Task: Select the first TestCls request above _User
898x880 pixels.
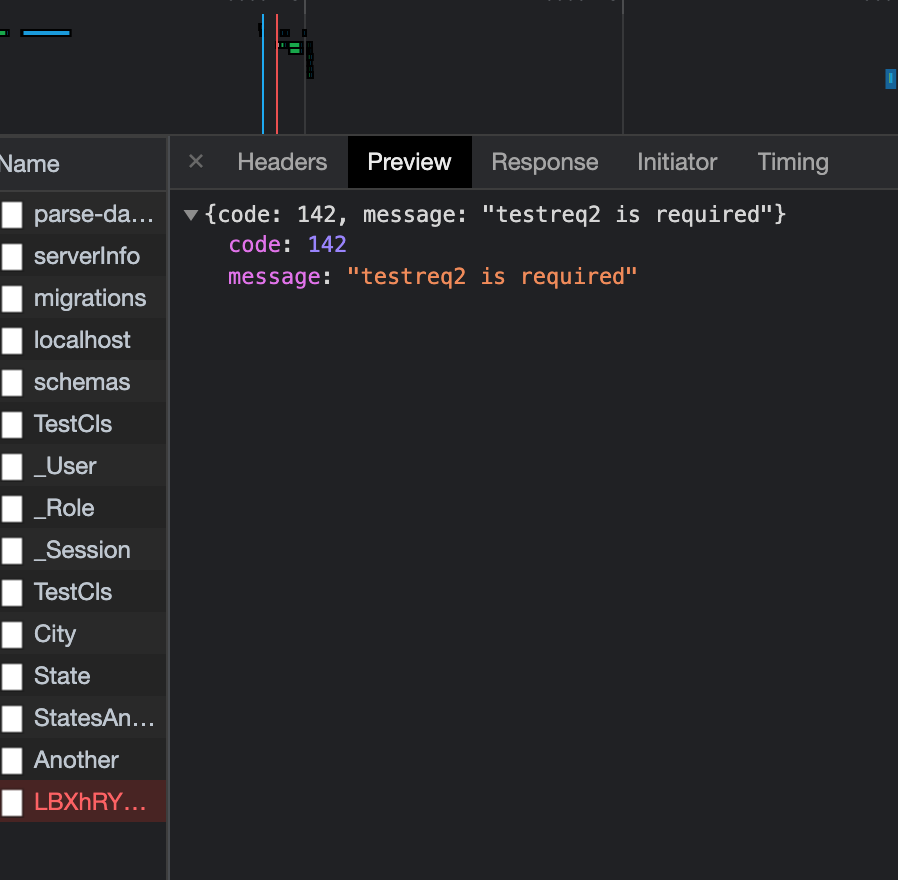Action: click(x=83, y=424)
